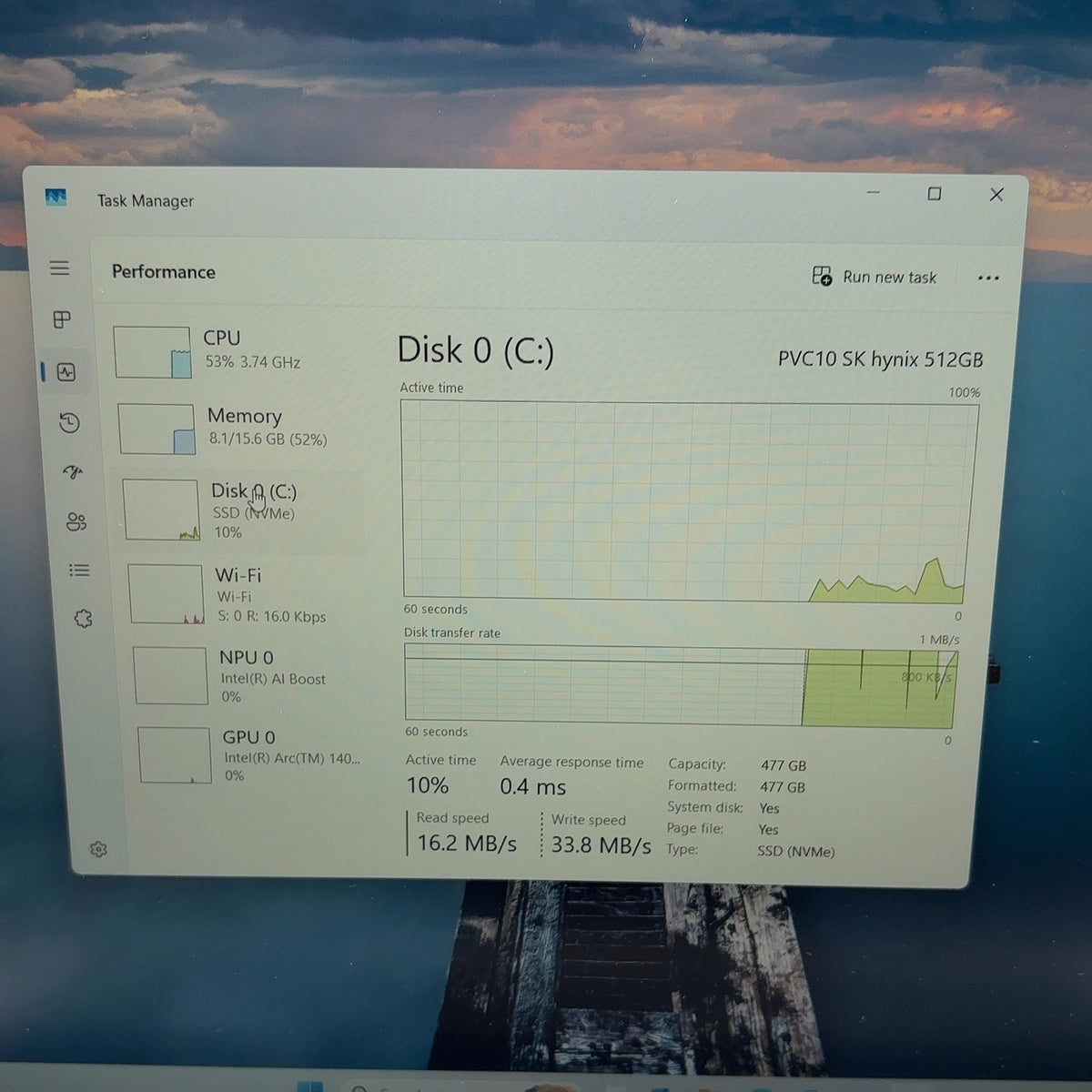Open the Services sidebar icon
Image resolution: width=1092 pixels, height=1092 pixels.
point(83,619)
